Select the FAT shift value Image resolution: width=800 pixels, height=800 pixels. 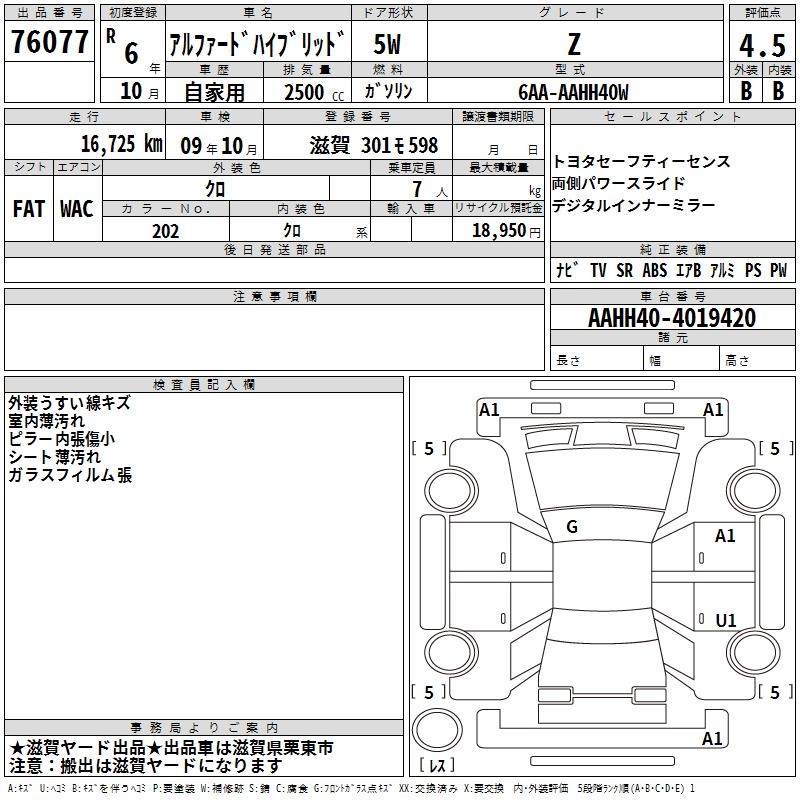click(28, 209)
